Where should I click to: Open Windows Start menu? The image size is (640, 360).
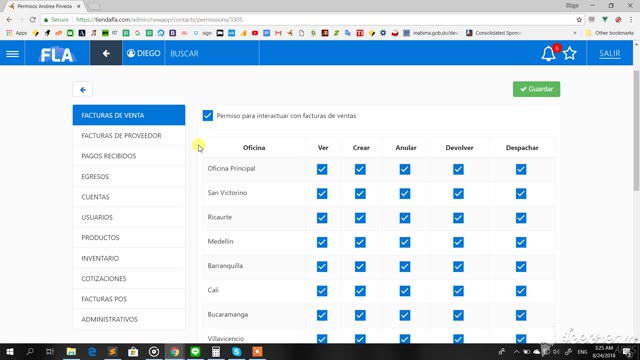pos(9,351)
